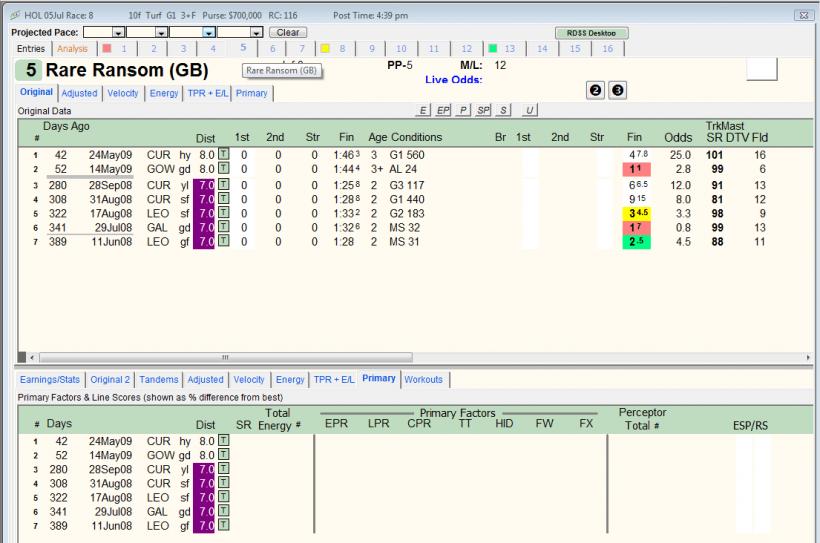The width and height of the screenshot is (820, 543).
Task: Open the Original 2 tab
Action: [x=110, y=379]
